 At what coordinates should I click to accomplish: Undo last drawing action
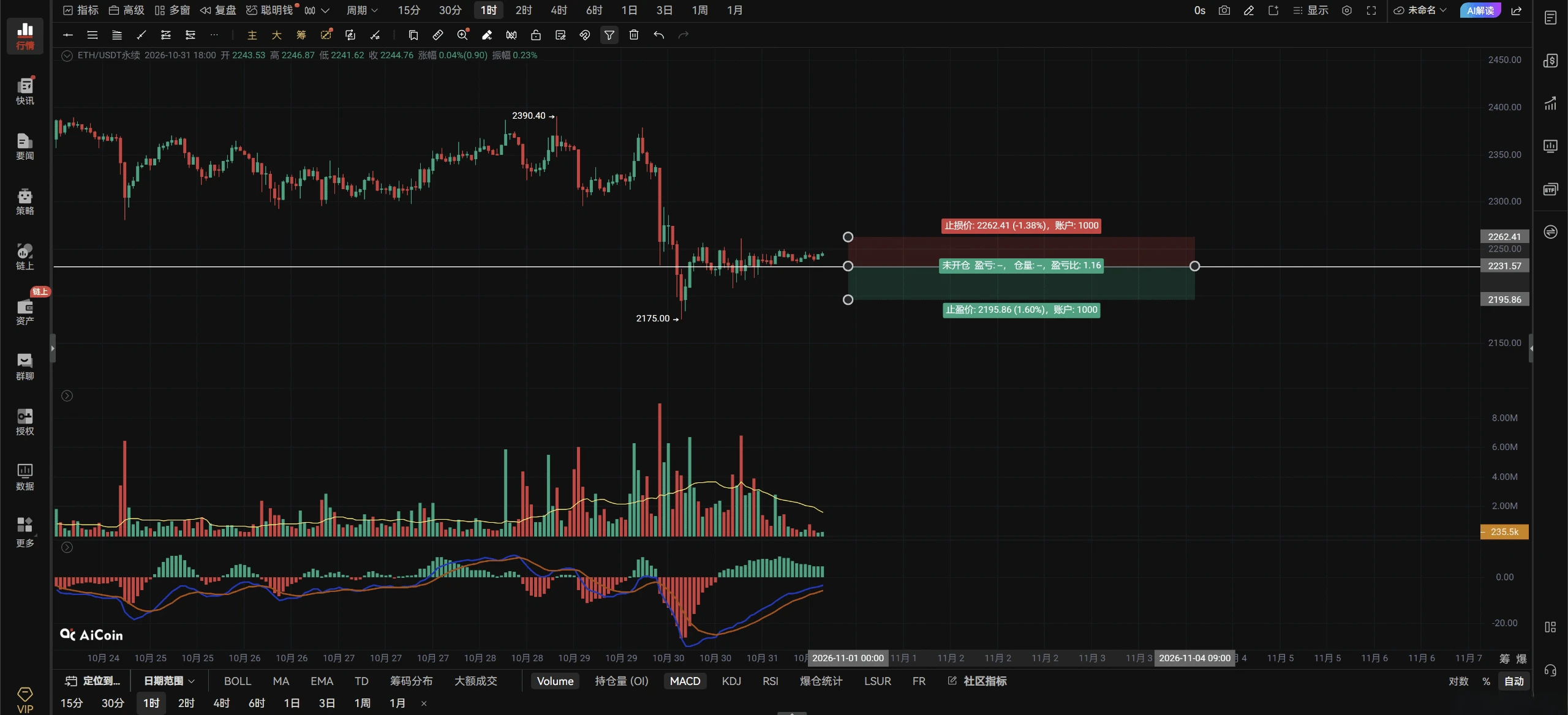(658, 35)
